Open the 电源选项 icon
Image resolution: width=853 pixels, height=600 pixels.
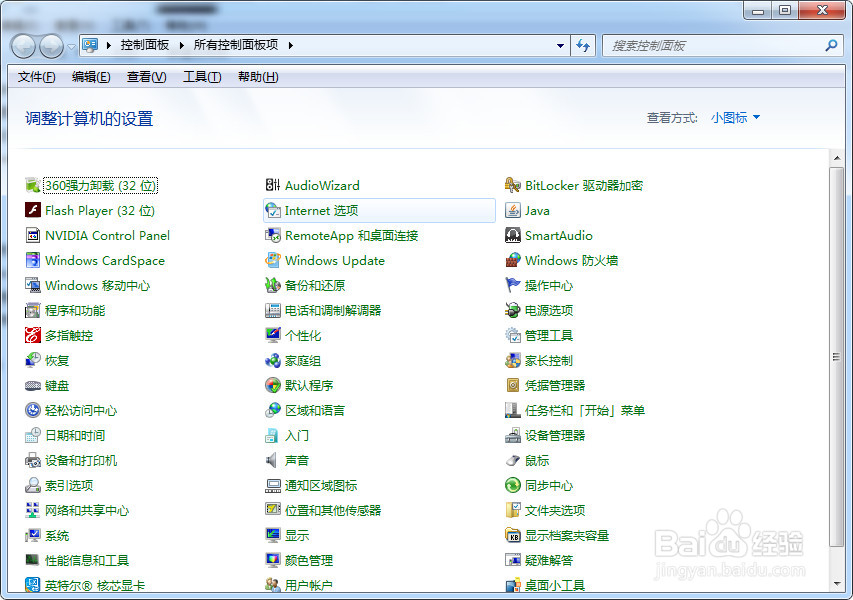point(512,311)
